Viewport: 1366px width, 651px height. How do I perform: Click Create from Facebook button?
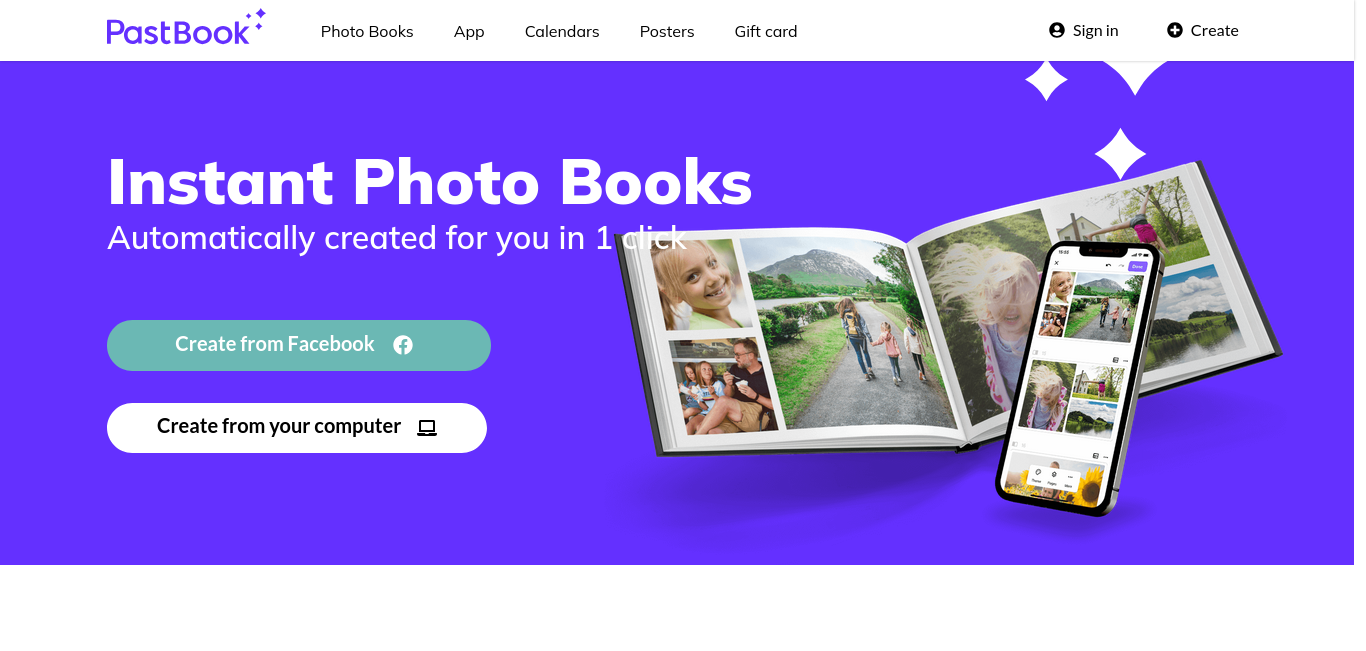(x=299, y=345)
